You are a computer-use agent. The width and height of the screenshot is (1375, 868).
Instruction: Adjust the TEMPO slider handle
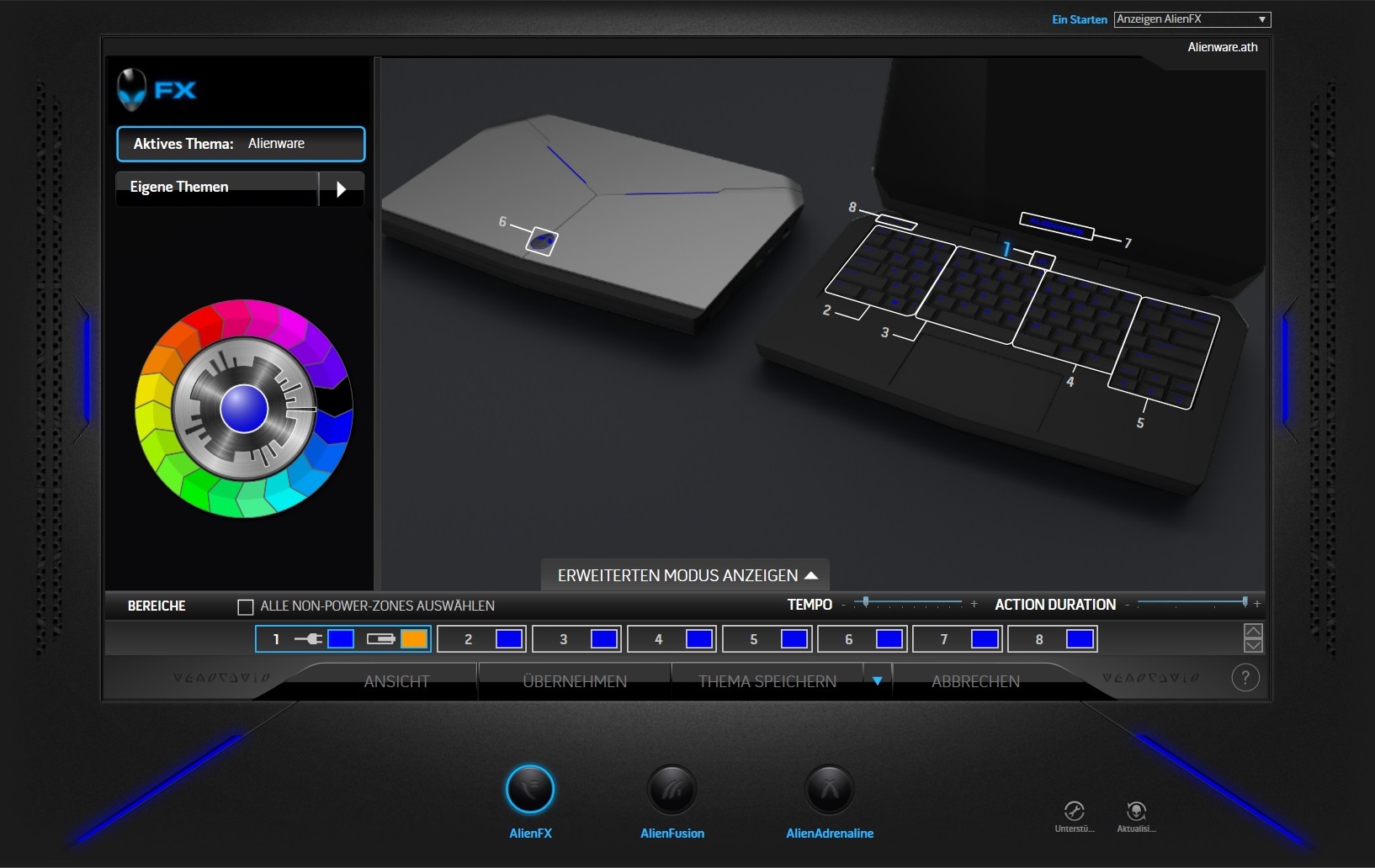tap(866, 602)
